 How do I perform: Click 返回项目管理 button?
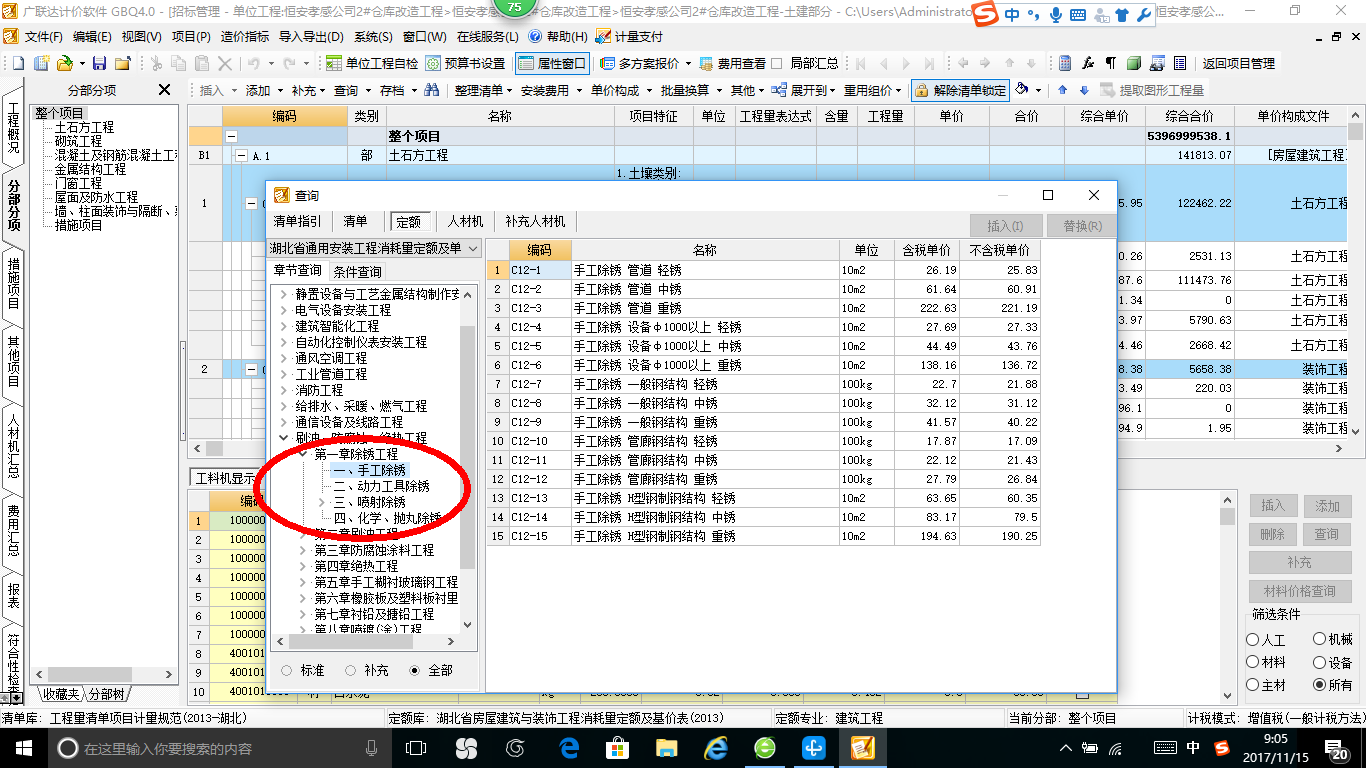[1238, 63]
